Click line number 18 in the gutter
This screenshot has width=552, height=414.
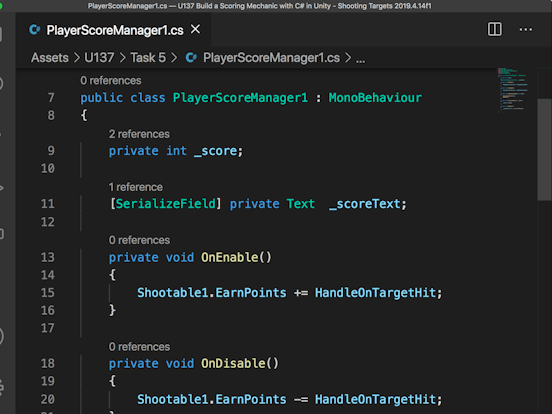[48, 364]
